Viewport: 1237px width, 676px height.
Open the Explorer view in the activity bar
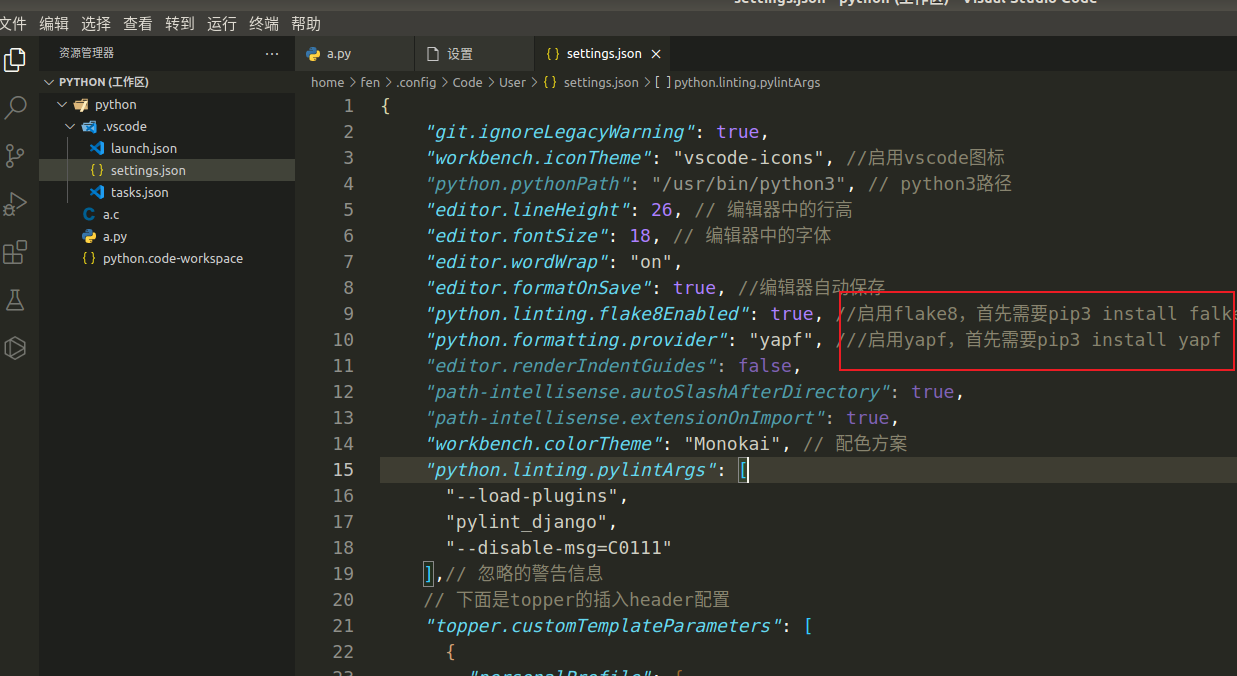click(x=15, y=60)
